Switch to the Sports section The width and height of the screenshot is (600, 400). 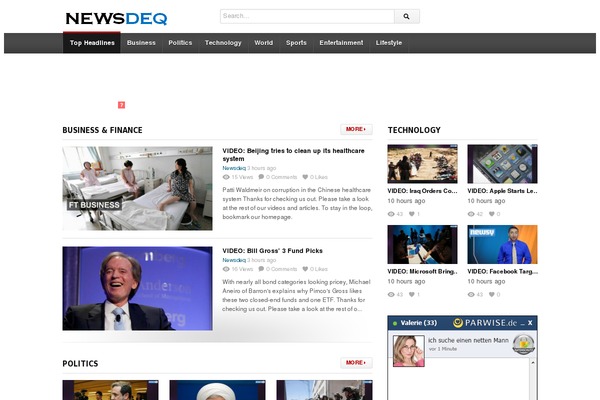[x=296, y=43]
